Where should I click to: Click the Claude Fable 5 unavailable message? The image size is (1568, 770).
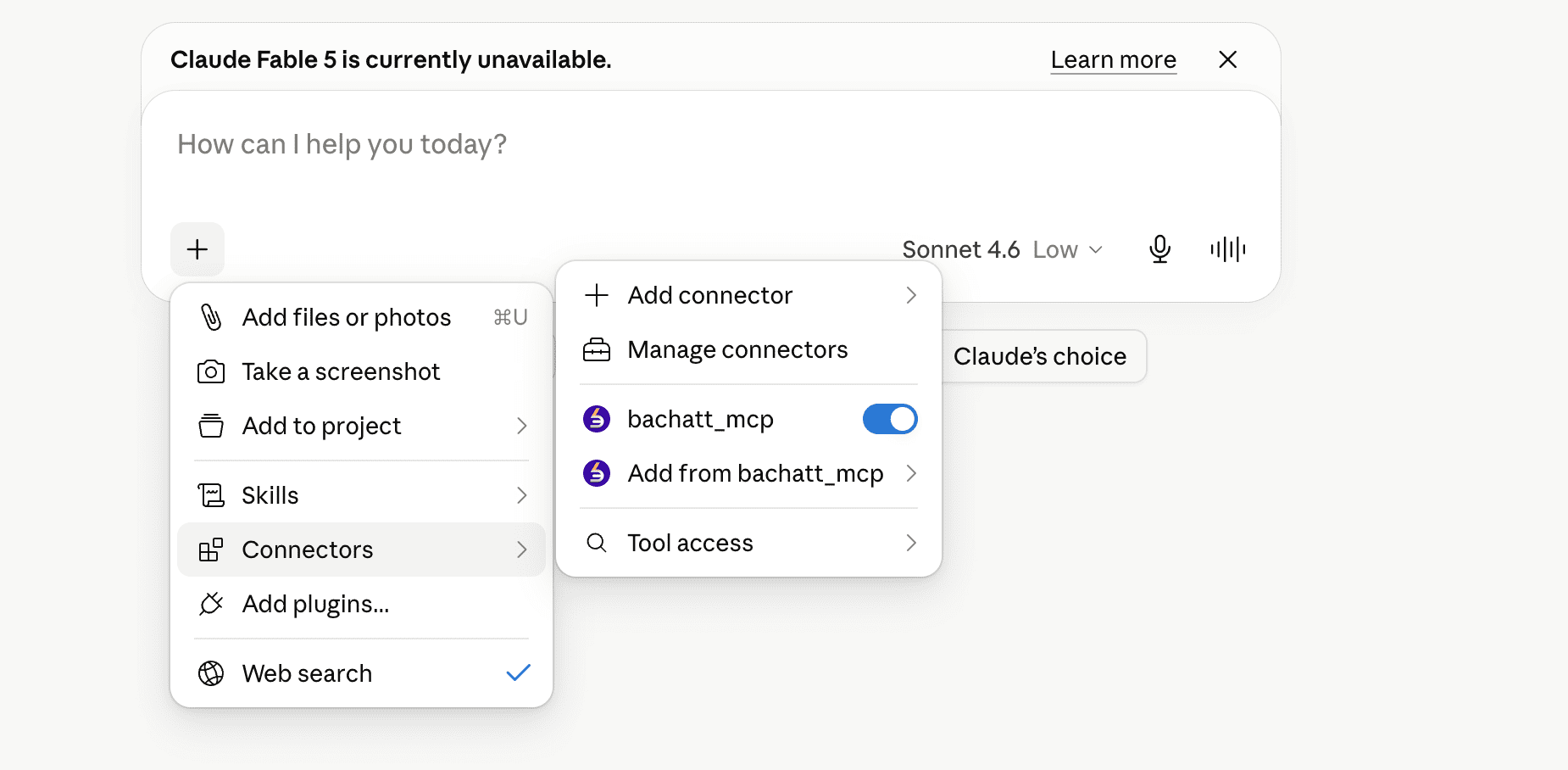click(x=391, y=59)
